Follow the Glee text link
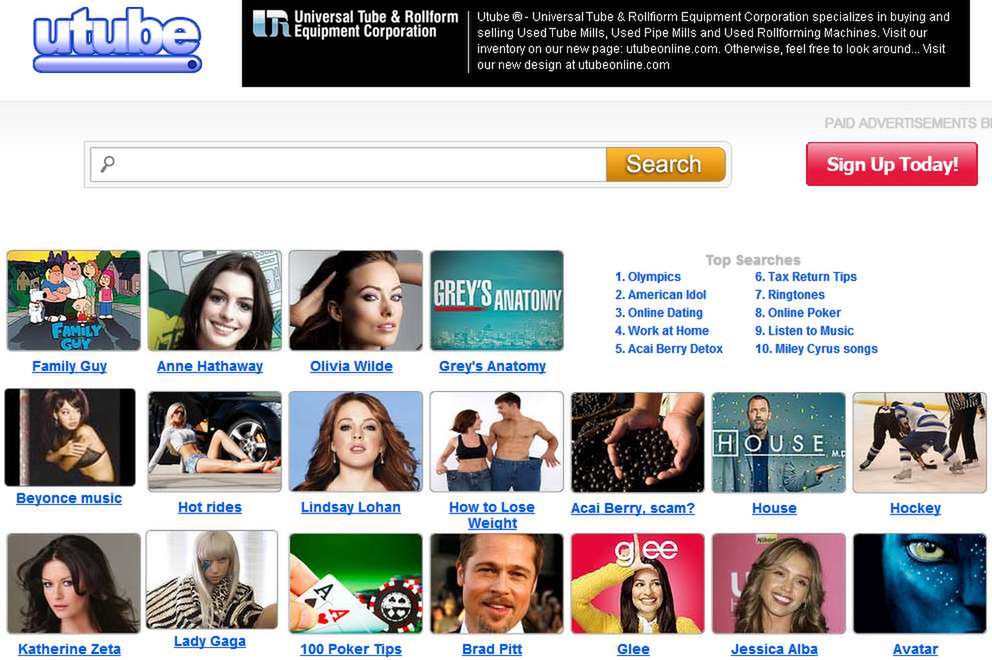This screenshot has width=992, height=660. pyautogui.click(x=633, y=649)
